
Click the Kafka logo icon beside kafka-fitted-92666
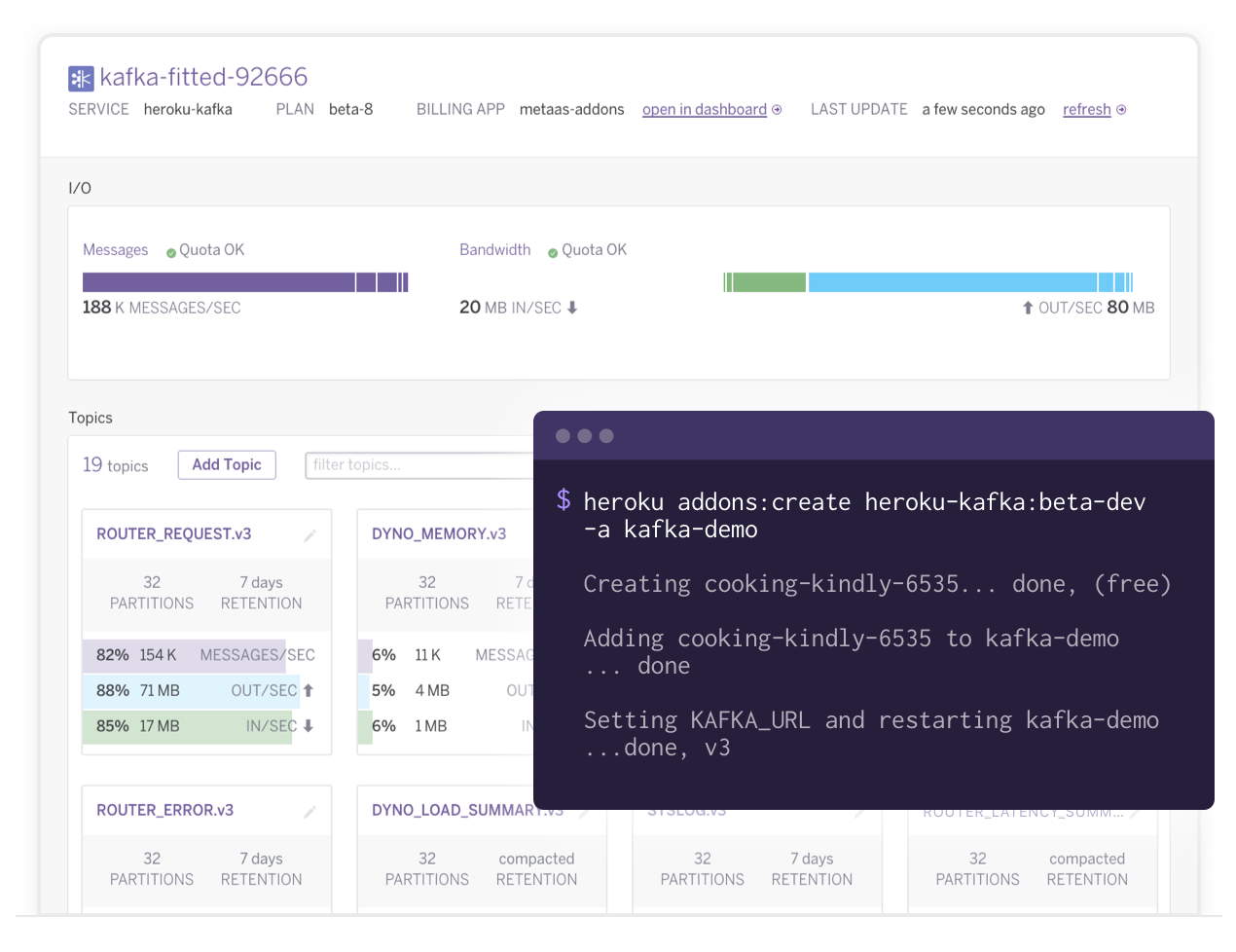click(81, 78)
